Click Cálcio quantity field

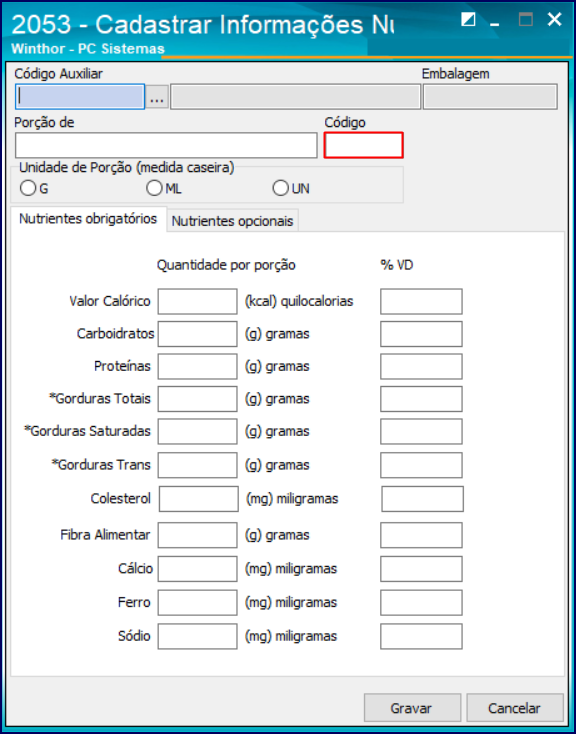(198, 569)
